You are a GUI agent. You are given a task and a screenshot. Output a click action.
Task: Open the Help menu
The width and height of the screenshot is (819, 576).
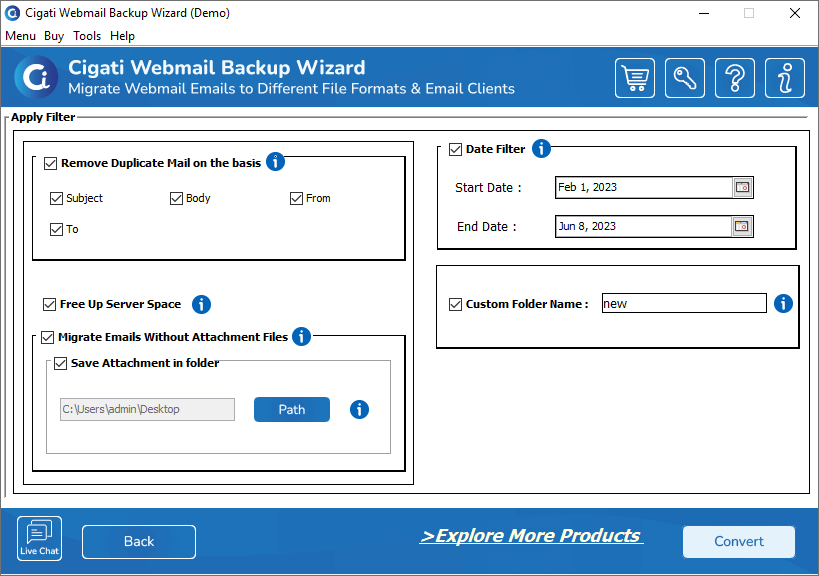tap(122, 36)
